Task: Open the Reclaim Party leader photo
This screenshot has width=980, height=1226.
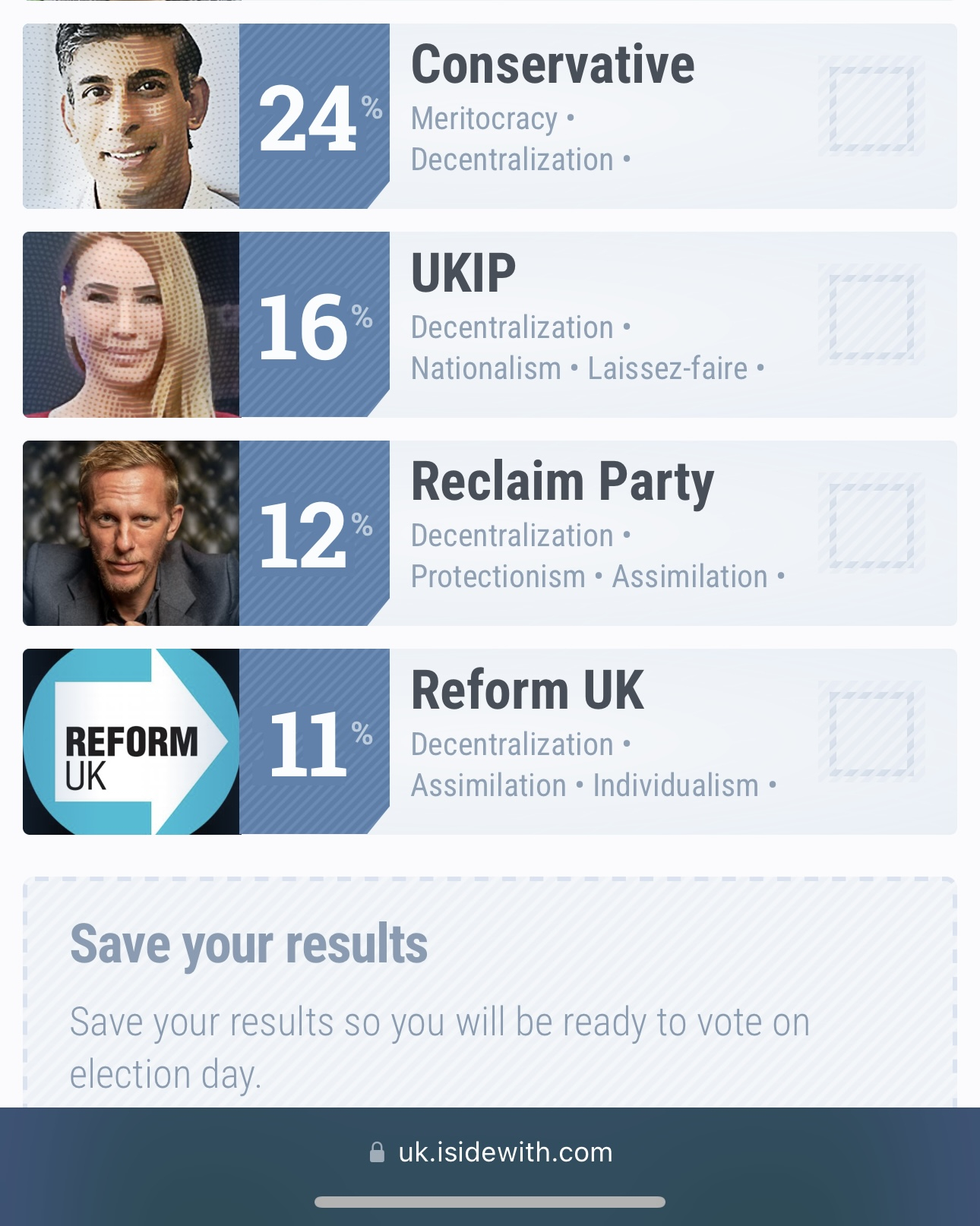Action: coord(131,533)
